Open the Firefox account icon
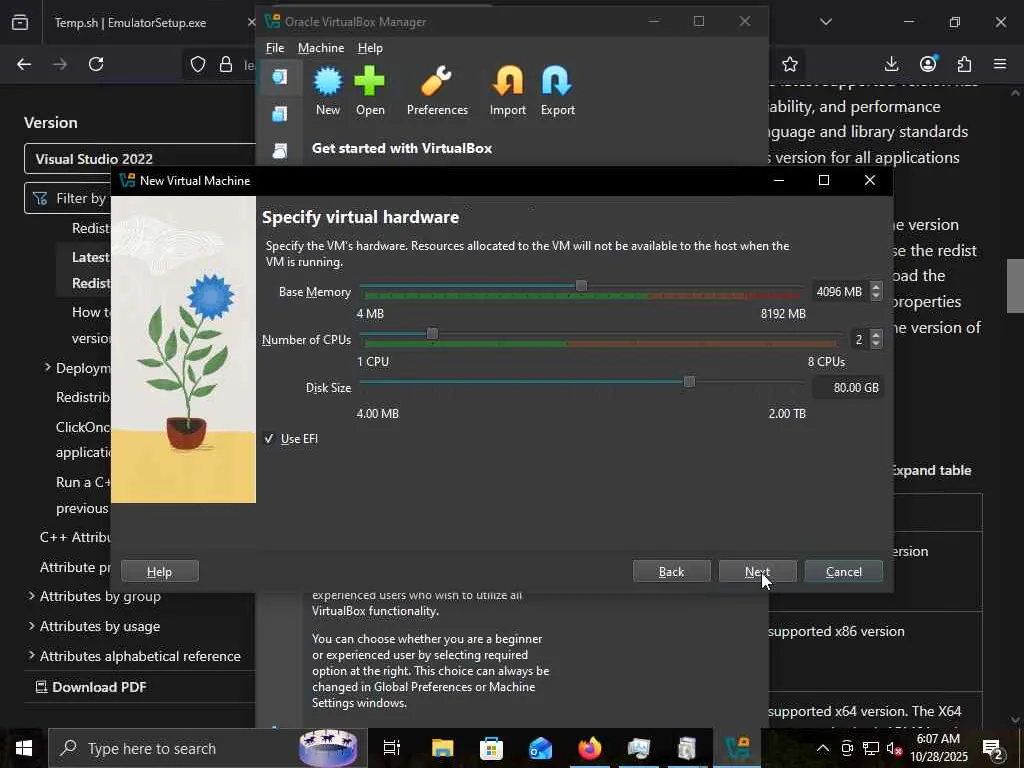 pos(928,63)
